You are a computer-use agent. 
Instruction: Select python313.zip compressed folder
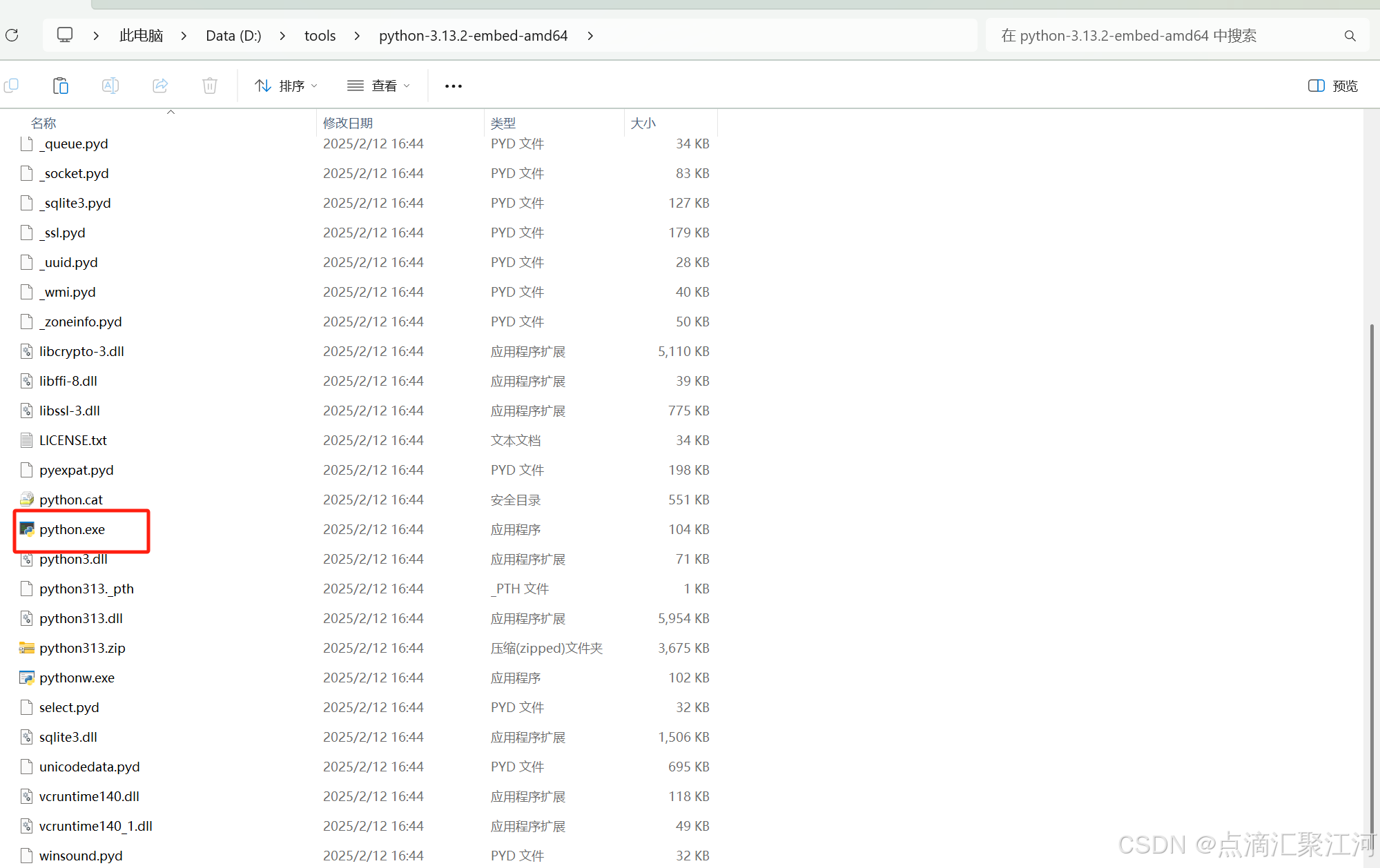click(82, 648)
